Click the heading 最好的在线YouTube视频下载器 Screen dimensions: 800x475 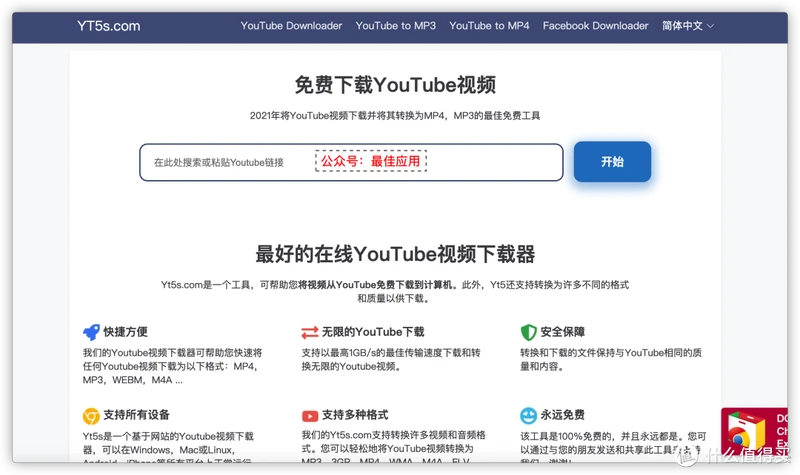pyautogui.click(x=395, y=254)
